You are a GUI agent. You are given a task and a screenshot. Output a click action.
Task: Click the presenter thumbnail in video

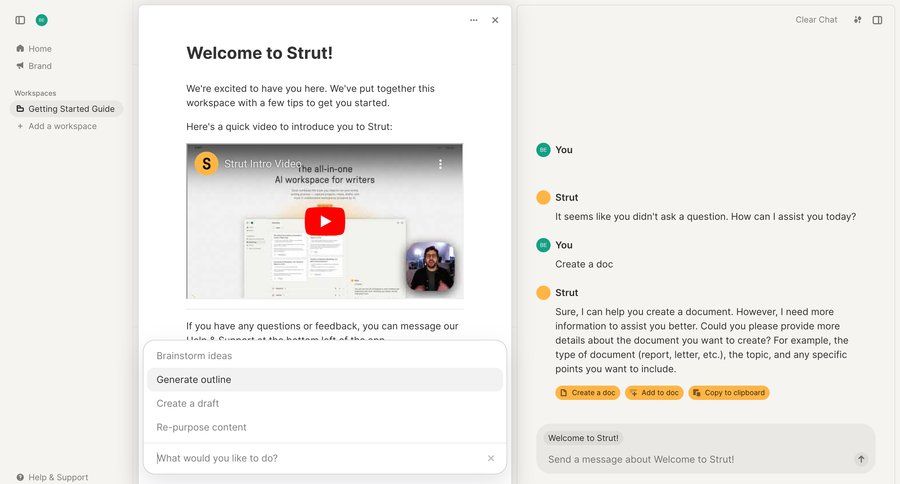[x=431, y=266]
